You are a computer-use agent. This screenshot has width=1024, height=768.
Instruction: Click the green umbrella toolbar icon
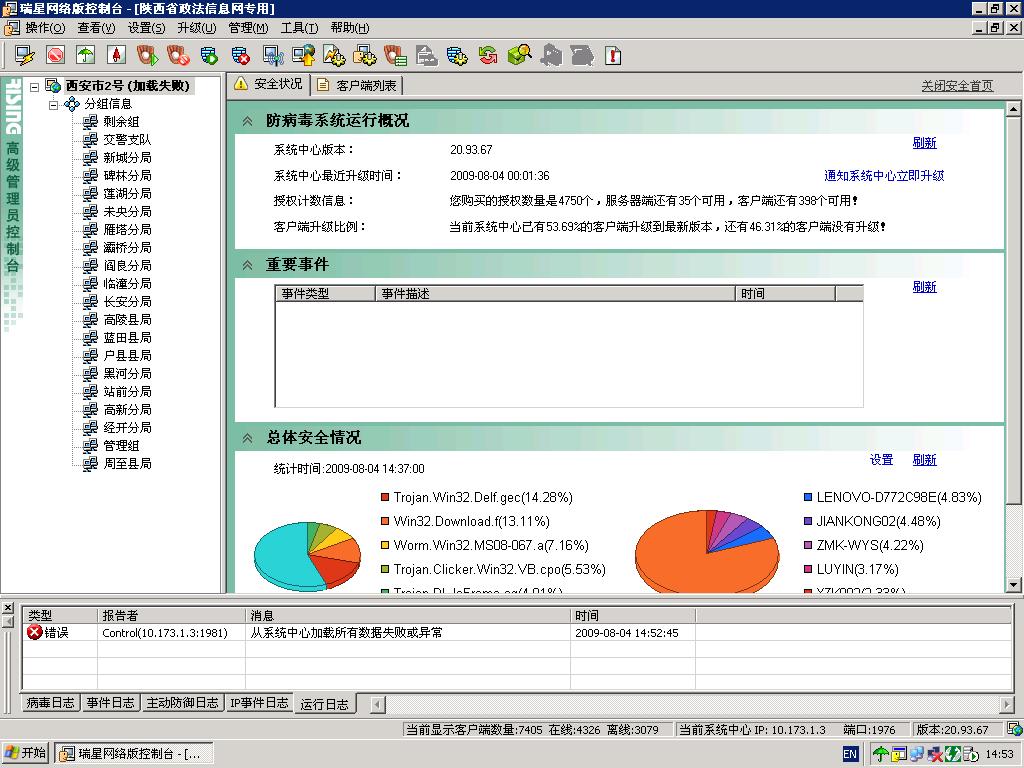[86, 56]
